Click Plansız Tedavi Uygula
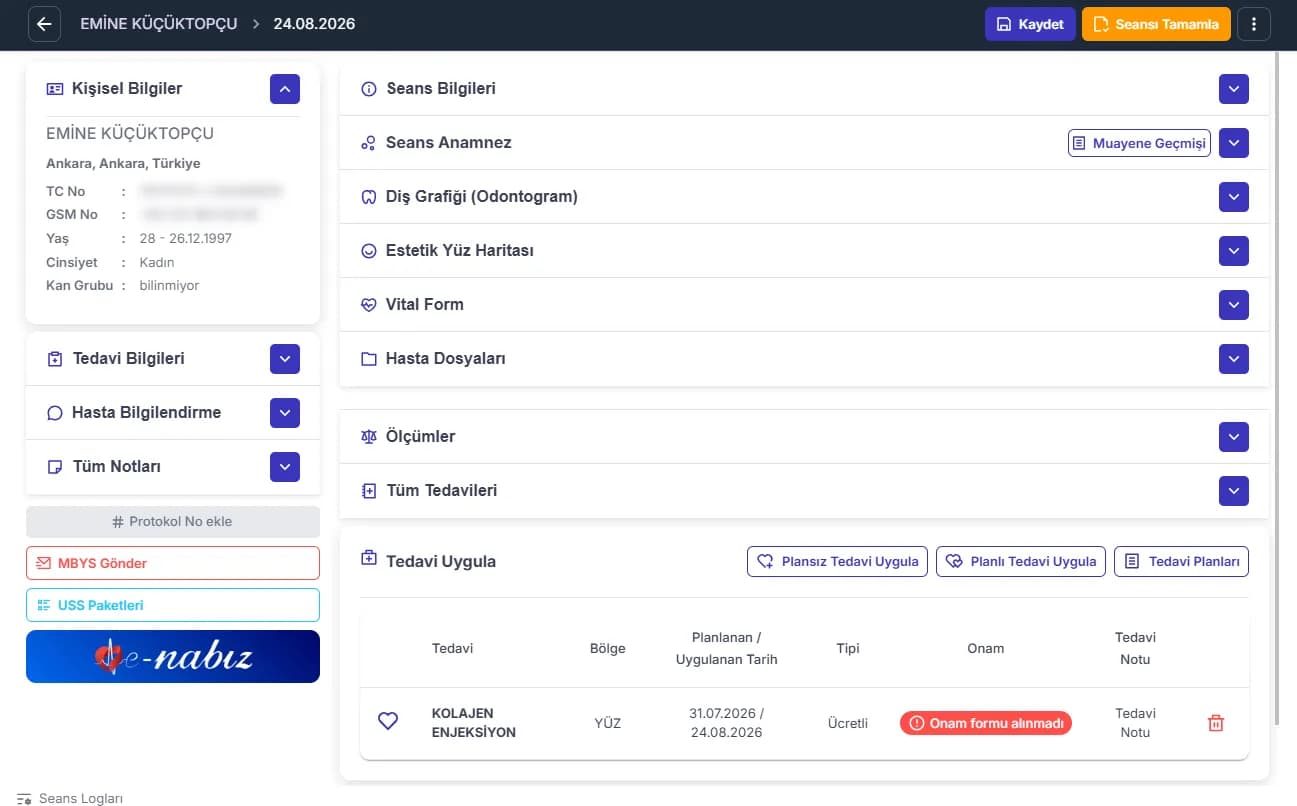Image resolution: width=1297 pixels, height=806 pixels. tap(838, 561)
